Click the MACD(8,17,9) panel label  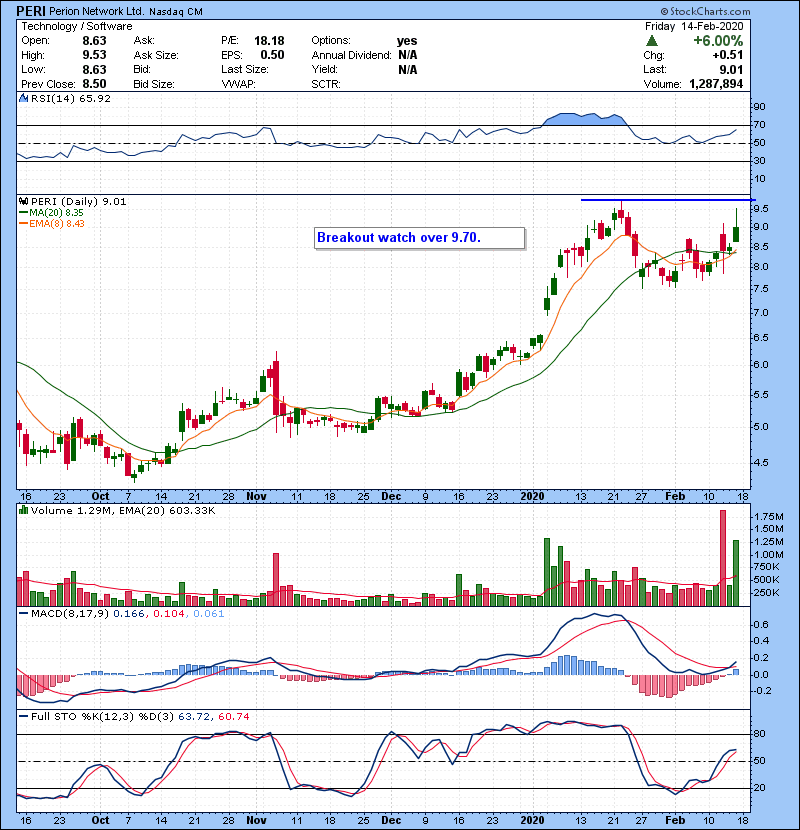[70, 614]
